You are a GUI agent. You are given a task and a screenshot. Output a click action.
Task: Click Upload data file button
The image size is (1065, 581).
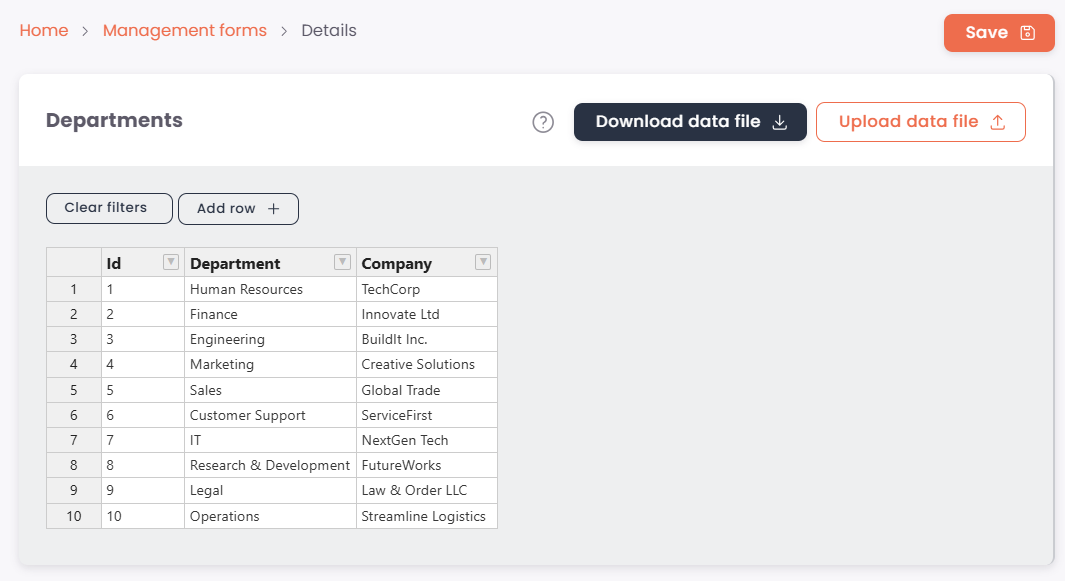(x=920, y=122)
